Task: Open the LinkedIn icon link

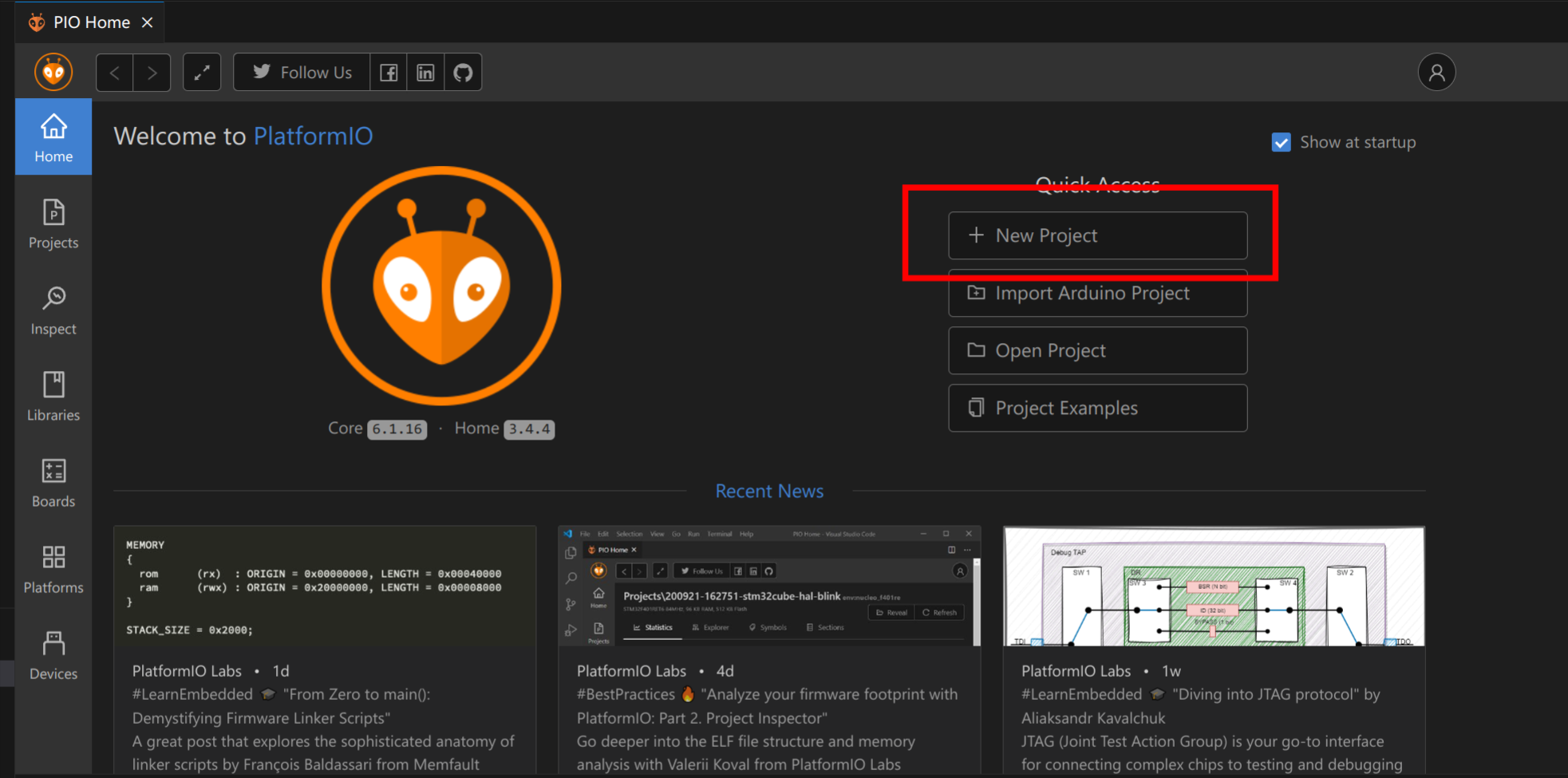Action: pyautogui.click(x=425, y=73)
